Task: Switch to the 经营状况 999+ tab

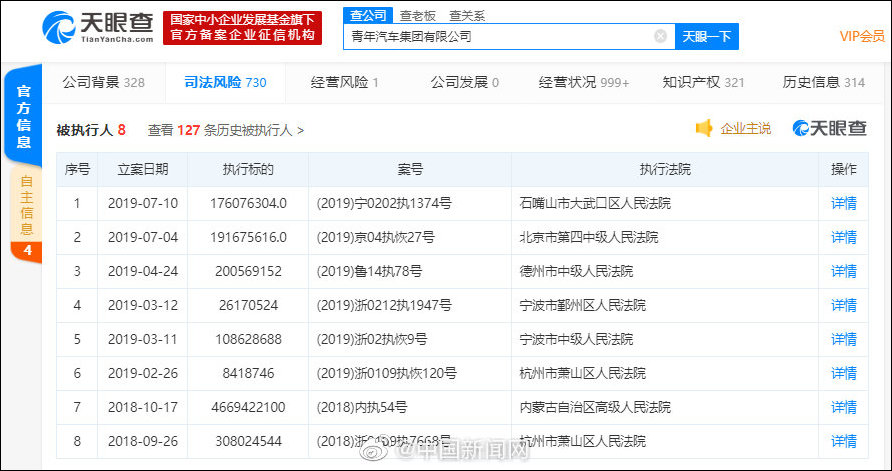Action: point(584,82)
